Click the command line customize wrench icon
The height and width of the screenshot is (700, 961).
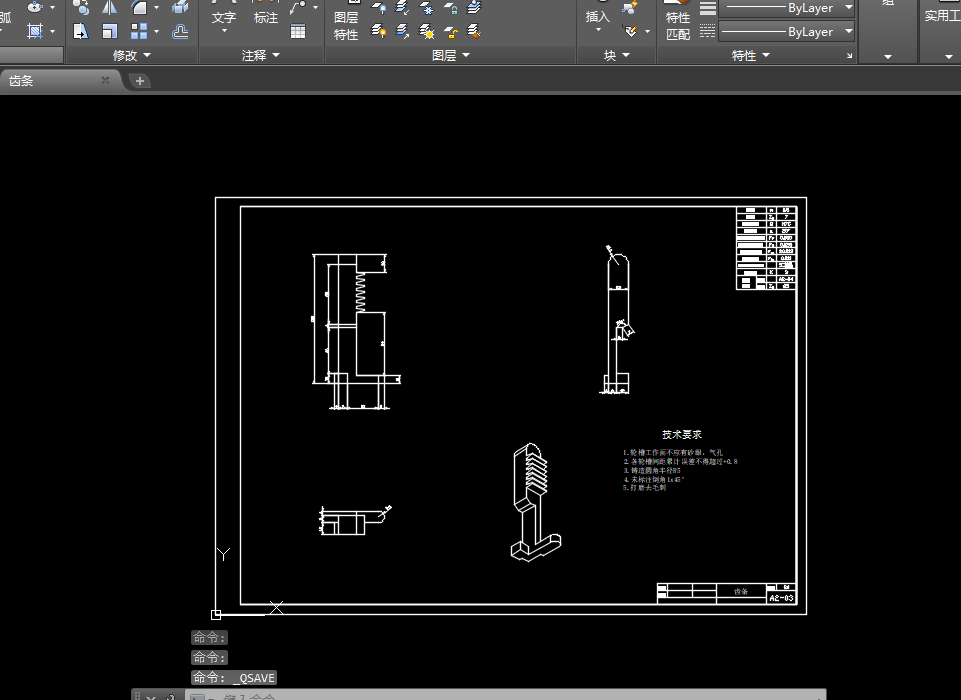coord(171,697)
